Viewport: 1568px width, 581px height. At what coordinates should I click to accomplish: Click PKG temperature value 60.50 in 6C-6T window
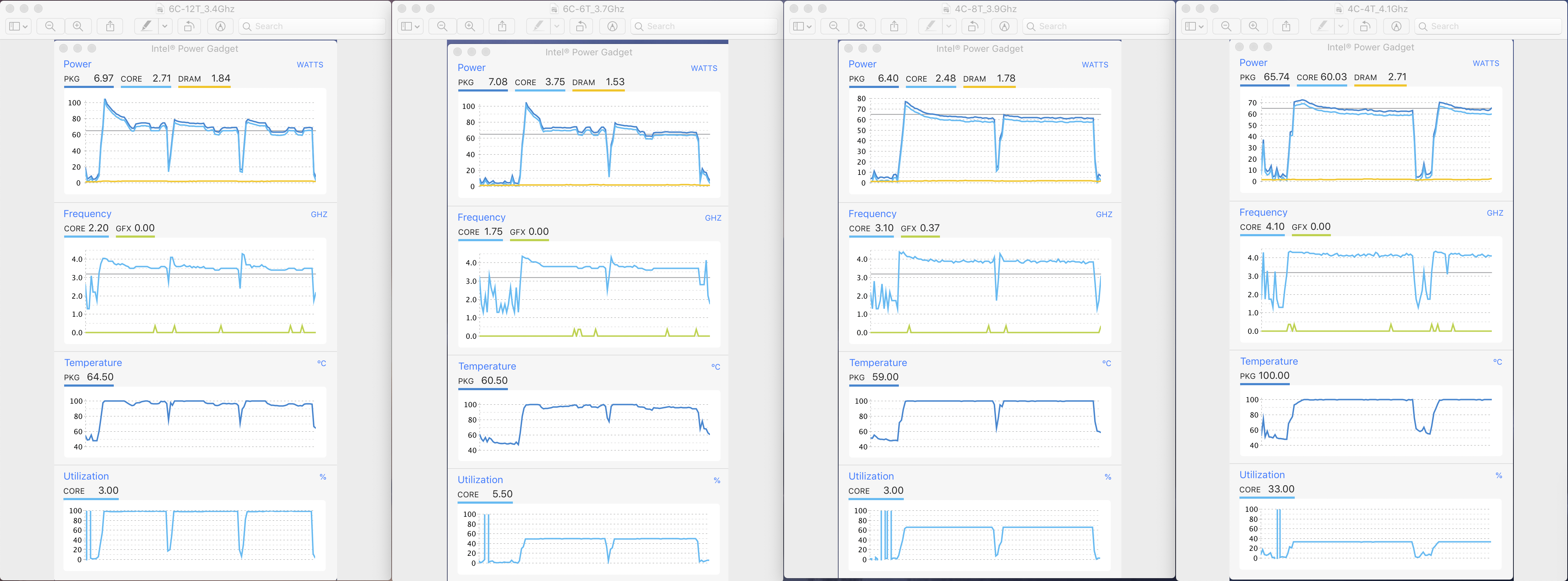click(x=494, y=381)
